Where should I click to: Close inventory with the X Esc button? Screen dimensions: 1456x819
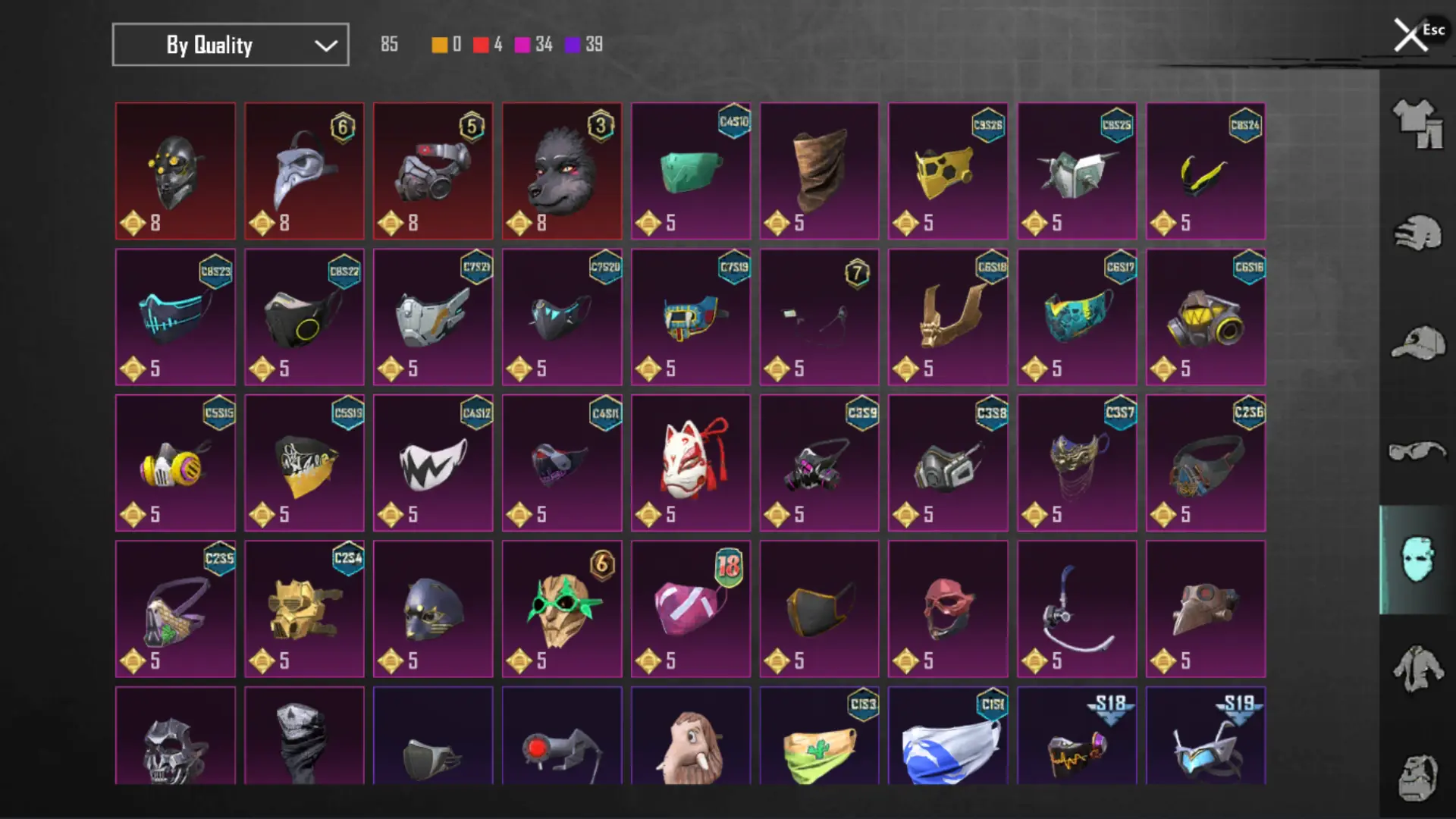[1418, 34]
